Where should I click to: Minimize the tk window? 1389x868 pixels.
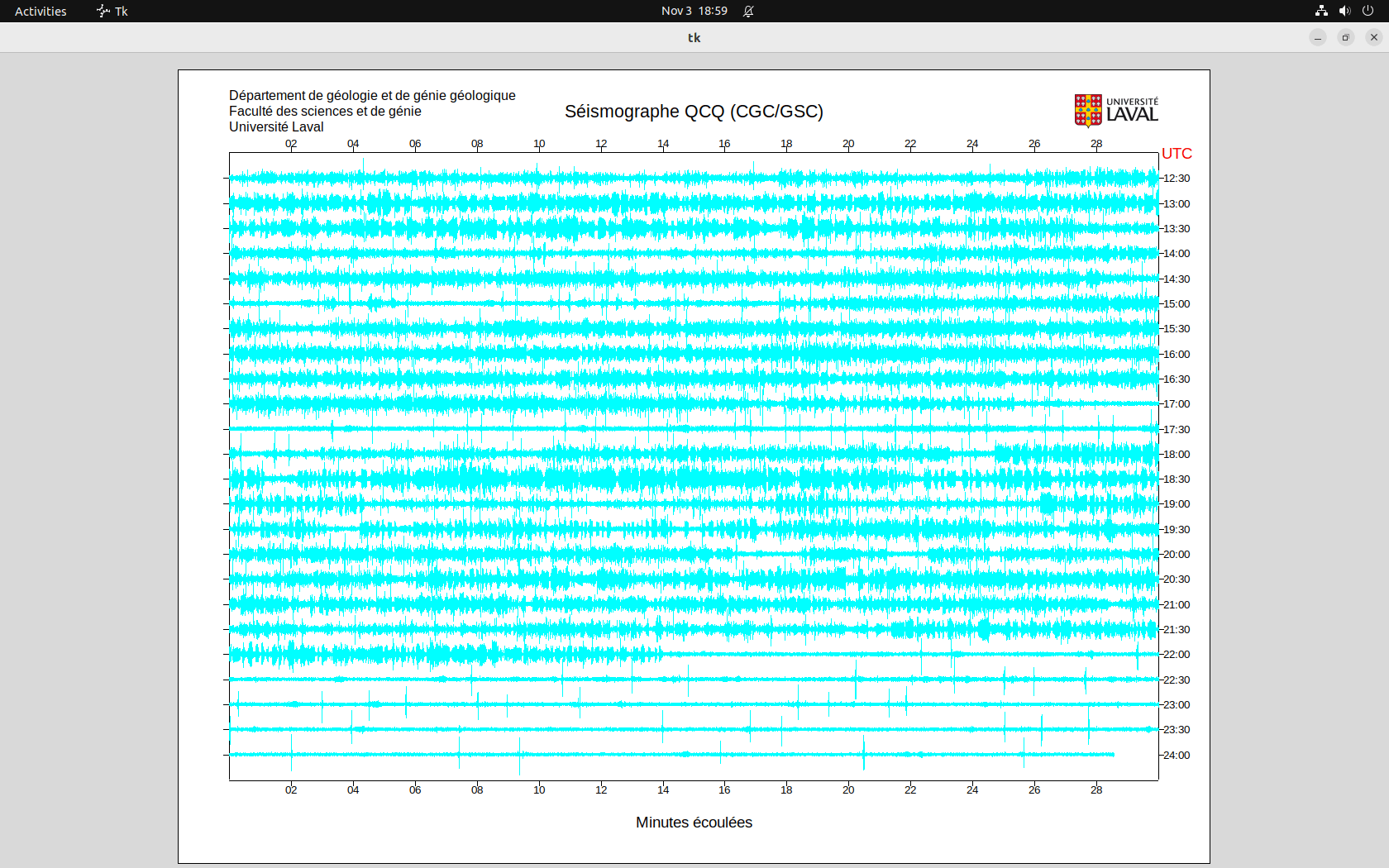coord(1318,37)
